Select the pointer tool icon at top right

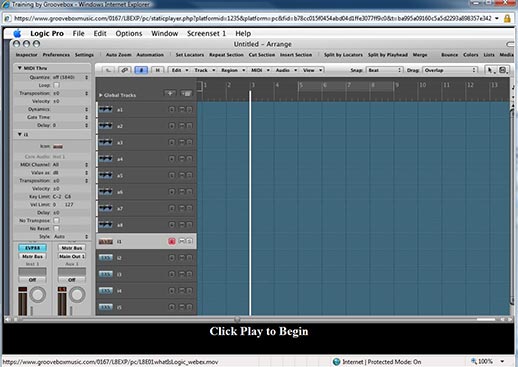[x=490, y=70]
